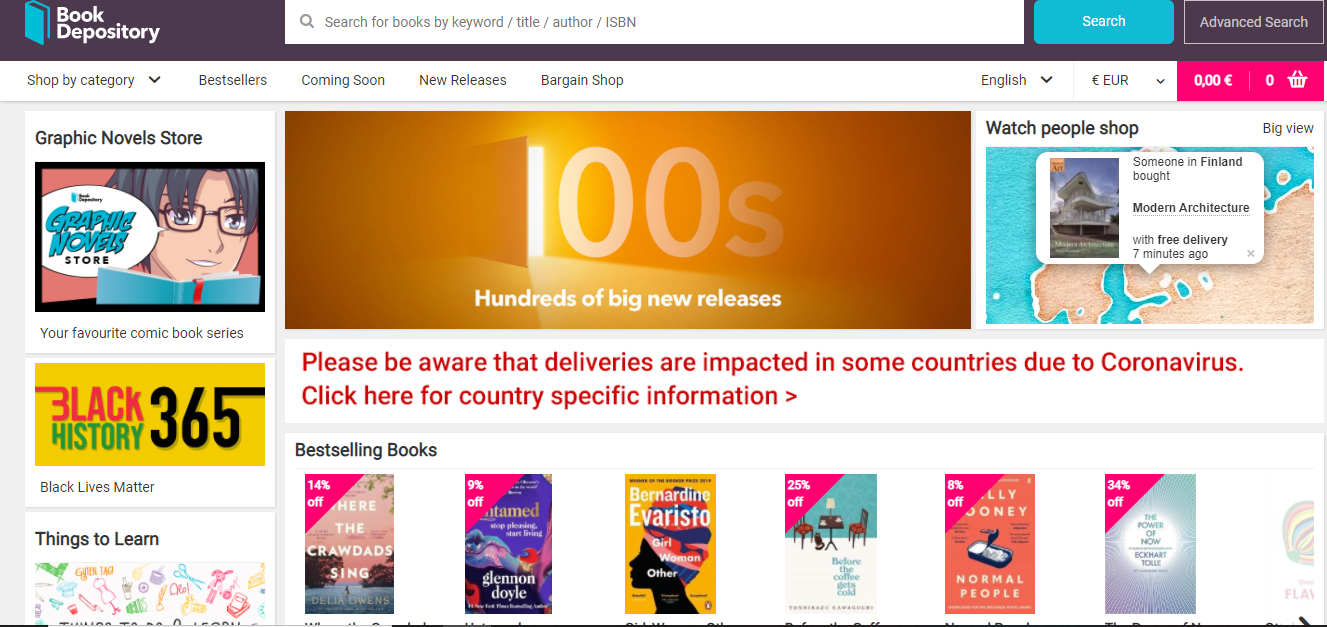Open the Untamed by Glennon Doyle cover
The width and height of the screenshot is (1327, 627).
coord(509,543)
